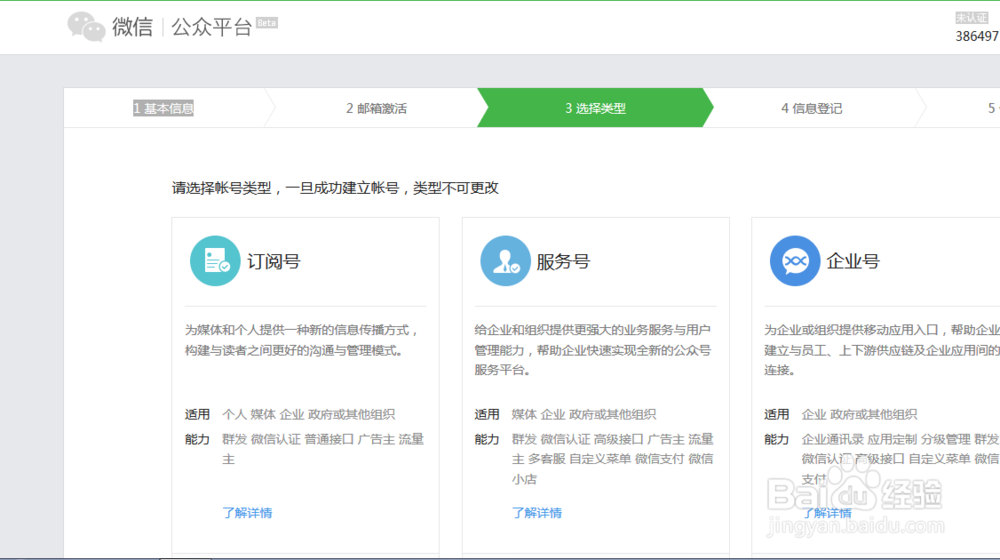Screen dimensions: 1000x560
Task: Go to step 1 基本信息
Action: 163,108
